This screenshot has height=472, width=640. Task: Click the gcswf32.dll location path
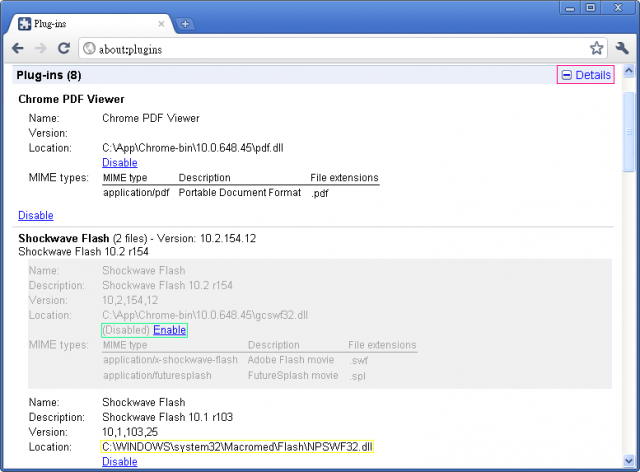(205, 315)
